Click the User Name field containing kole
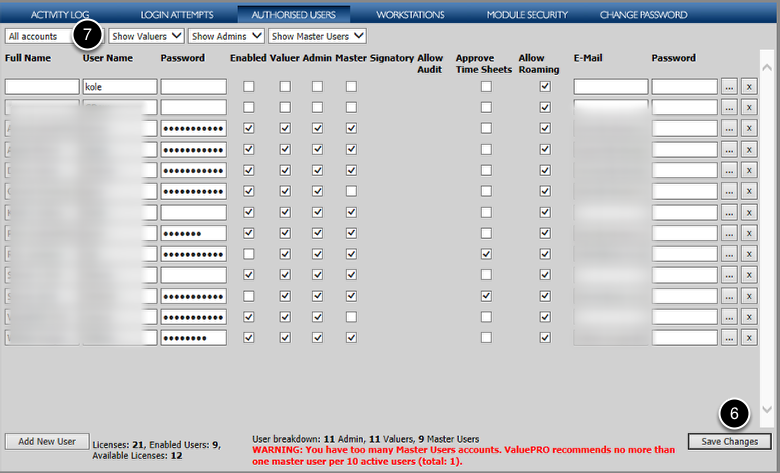The image size is (780, 473). coord(120,87)
